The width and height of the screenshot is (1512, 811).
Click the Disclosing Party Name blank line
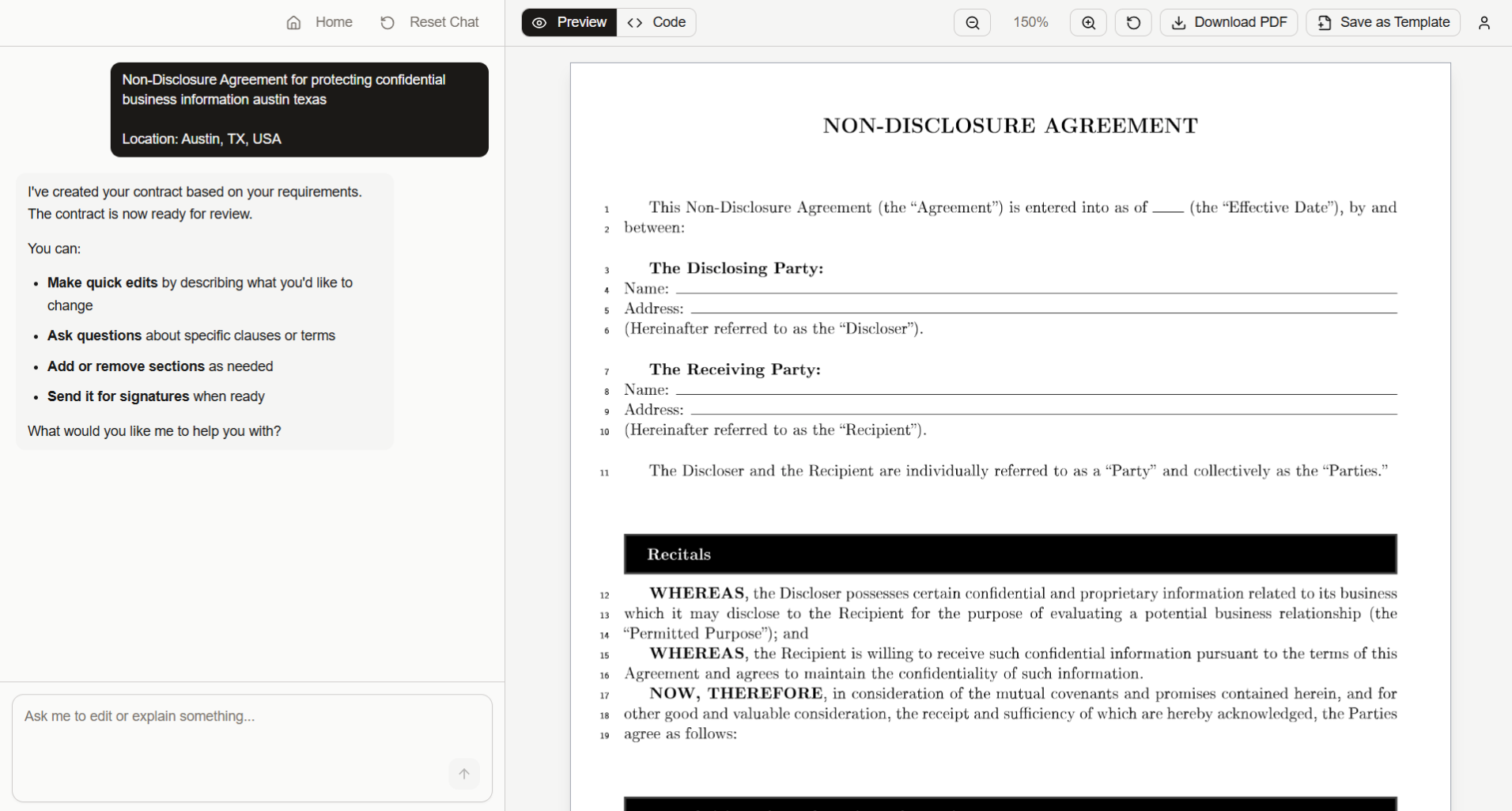click(1036, 290)
